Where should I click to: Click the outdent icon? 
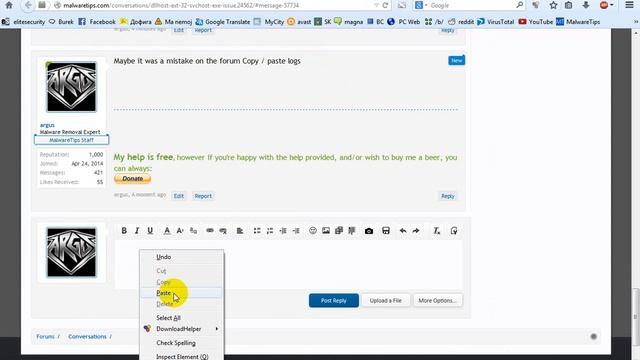[x=283, y=231]
